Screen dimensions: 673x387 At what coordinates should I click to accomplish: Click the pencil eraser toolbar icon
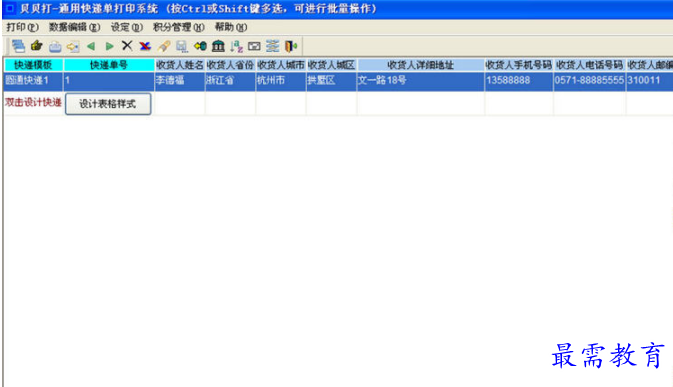pos(164,46)
